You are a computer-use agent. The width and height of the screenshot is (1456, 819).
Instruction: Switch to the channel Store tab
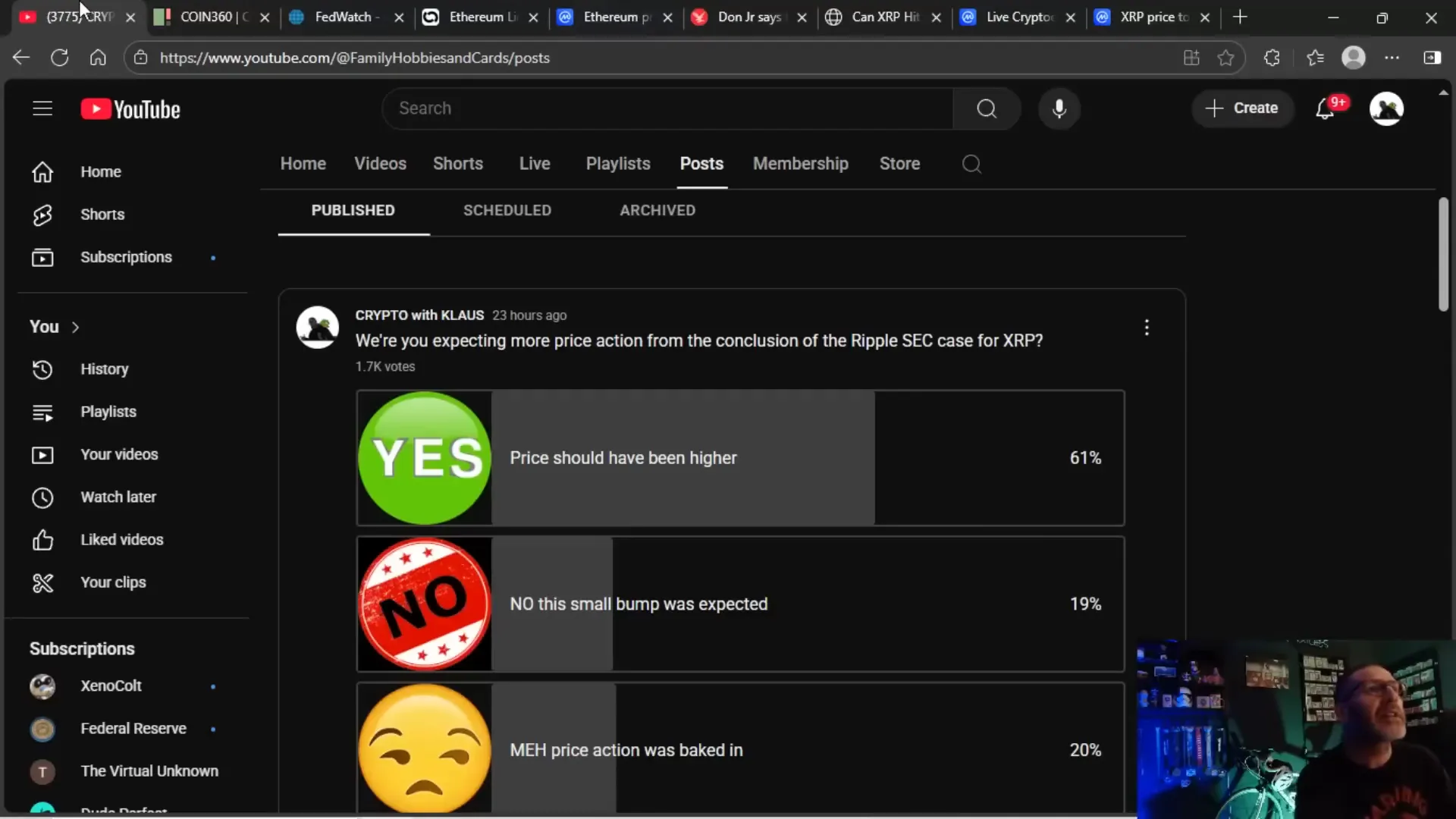coord(899,164)
